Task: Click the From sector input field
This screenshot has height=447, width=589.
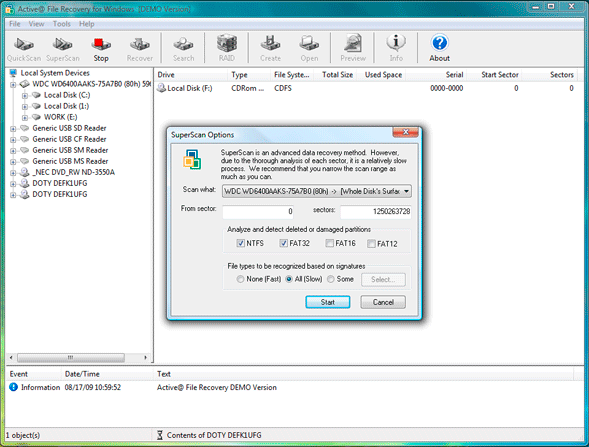Action: (258, 212)
